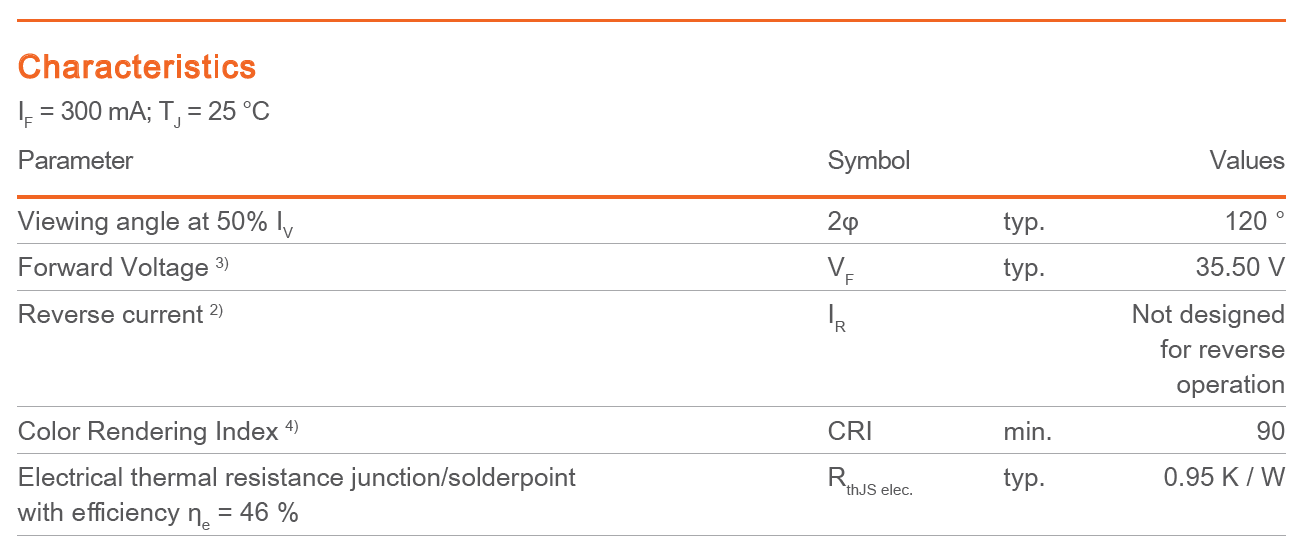This screenshot has width=1316, height=550.
Task: Select the Electrical thermal resistance junction/solderpoint text
Action: point(297,478)
